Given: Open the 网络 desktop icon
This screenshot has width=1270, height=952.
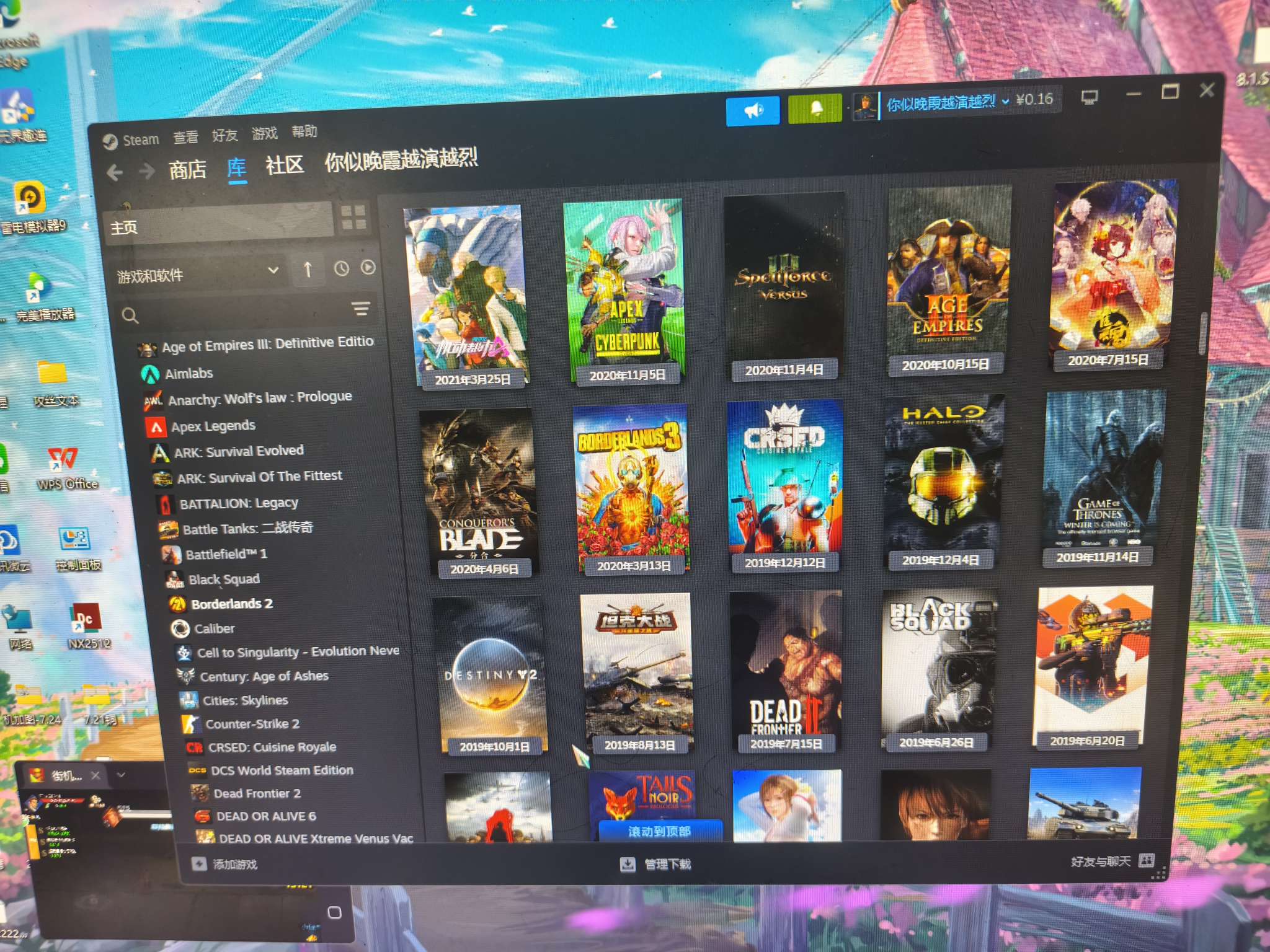Looking at the screenshot, I should point(19,627).
